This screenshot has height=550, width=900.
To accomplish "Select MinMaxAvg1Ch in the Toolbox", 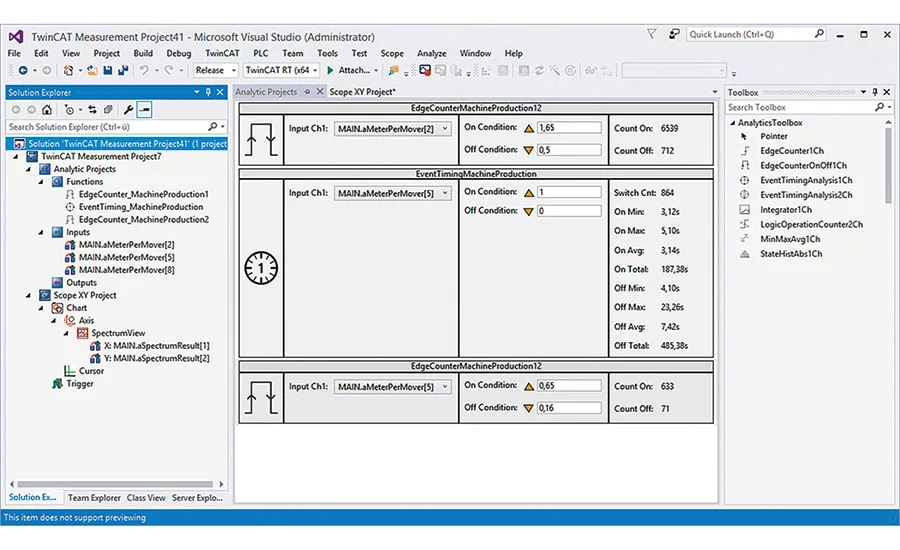I will pyautogui.click(x=790, y=239).
